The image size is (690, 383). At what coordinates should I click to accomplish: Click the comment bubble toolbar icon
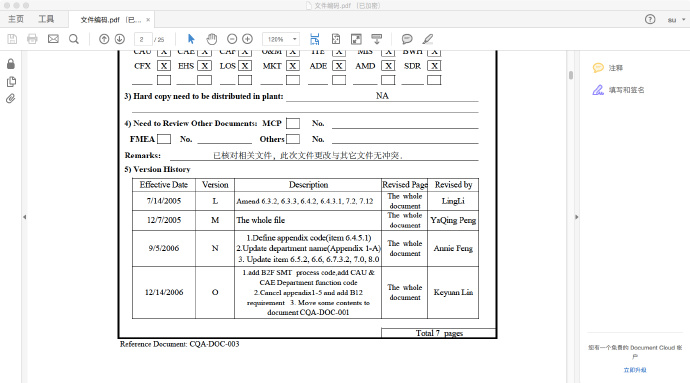tap(407, 39)
